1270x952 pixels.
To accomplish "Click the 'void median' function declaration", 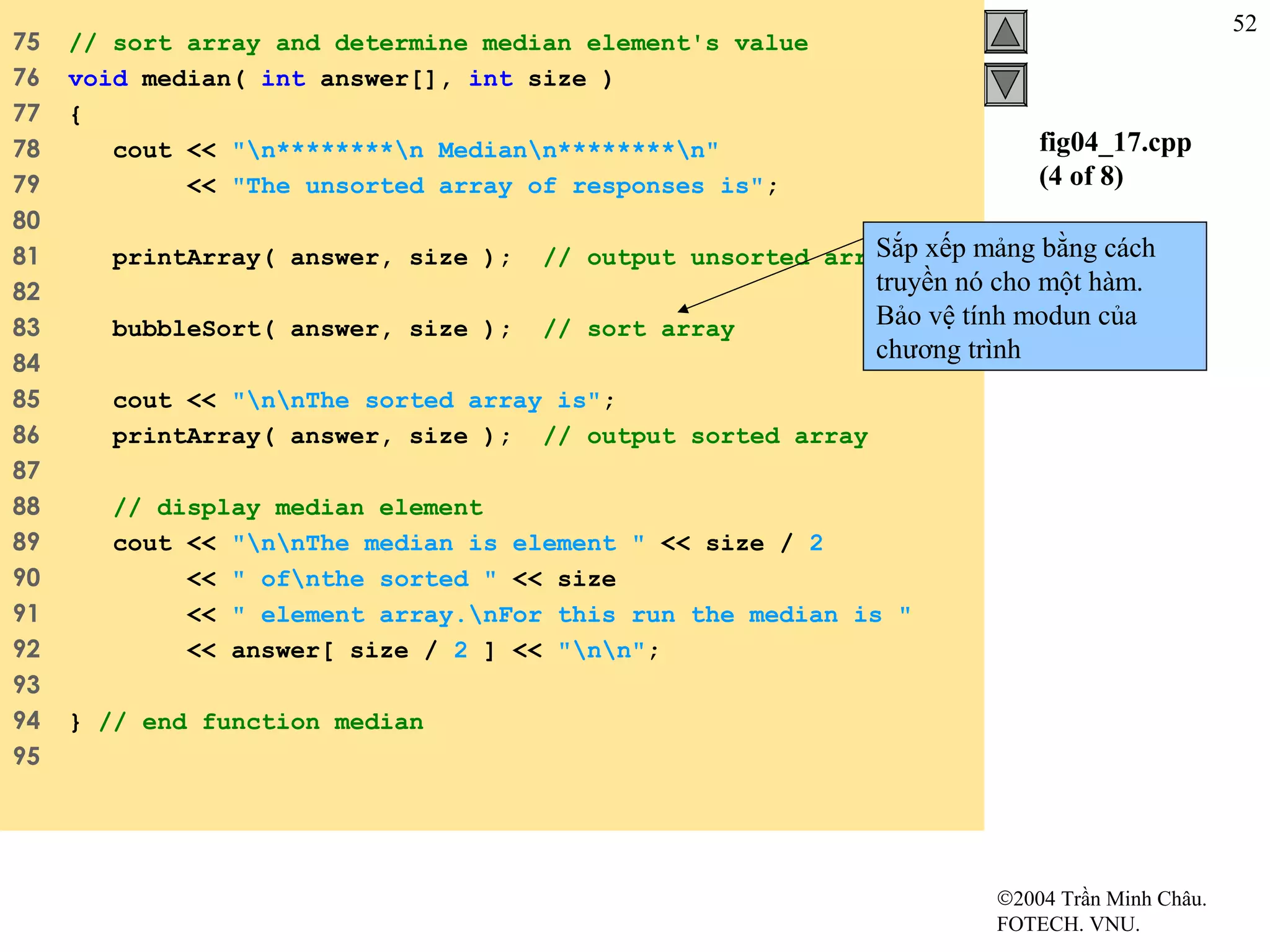I will click(x=340, y=79).
